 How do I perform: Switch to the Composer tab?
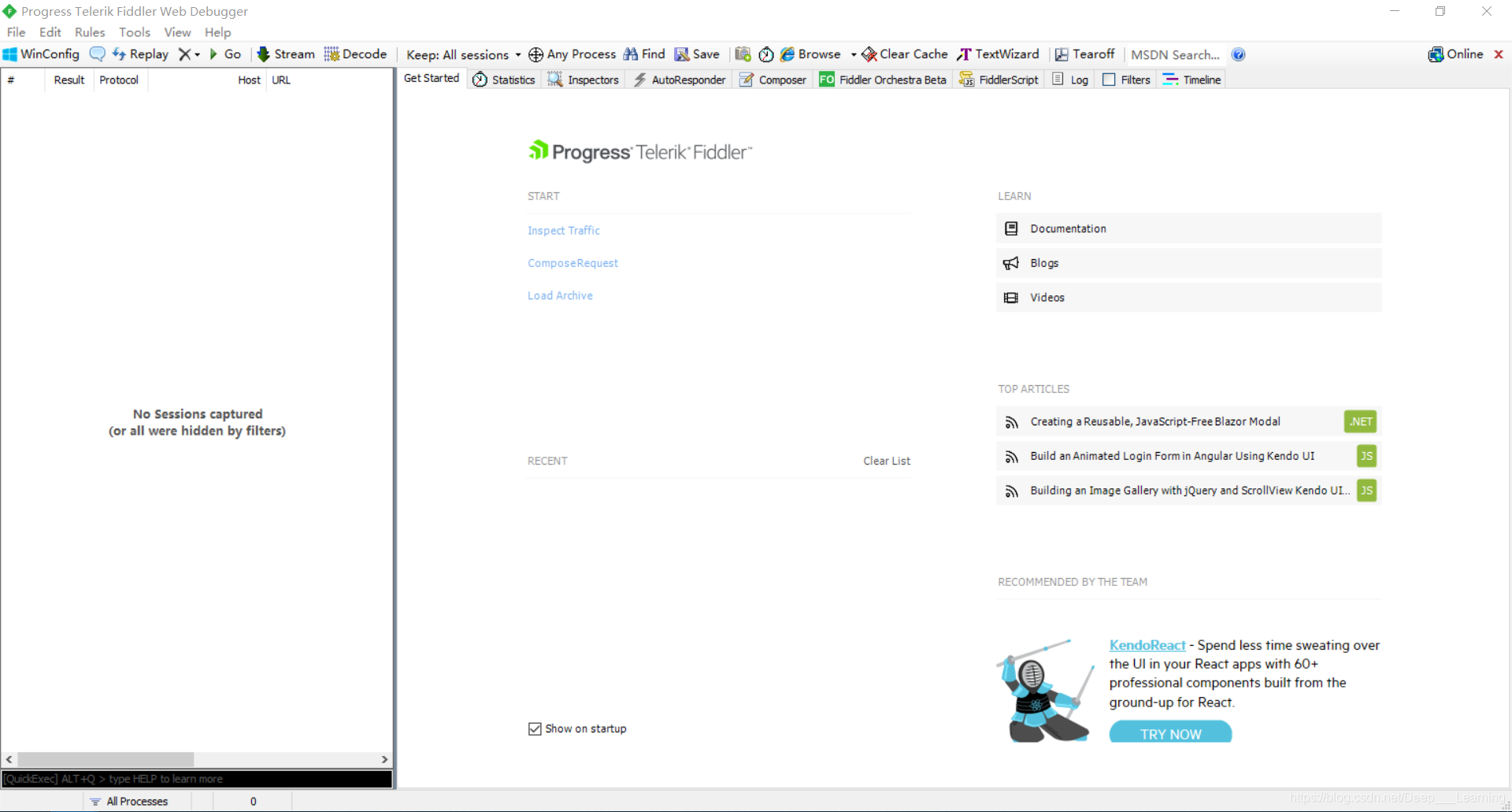pyautogui.click(x=773, y=80)
